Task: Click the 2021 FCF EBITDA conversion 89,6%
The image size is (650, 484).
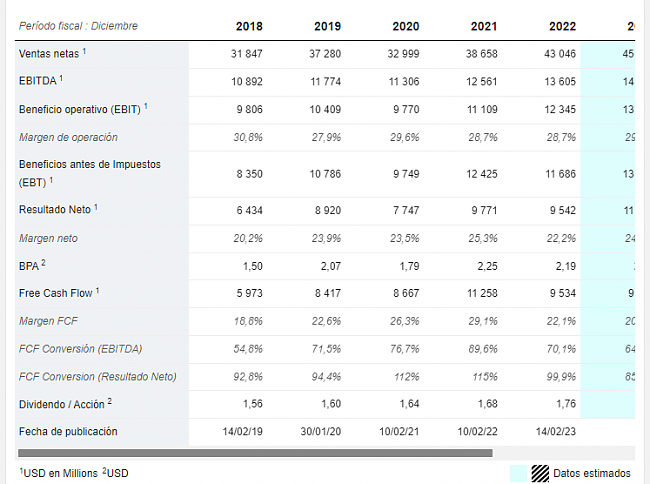Action: click(483, 349)
